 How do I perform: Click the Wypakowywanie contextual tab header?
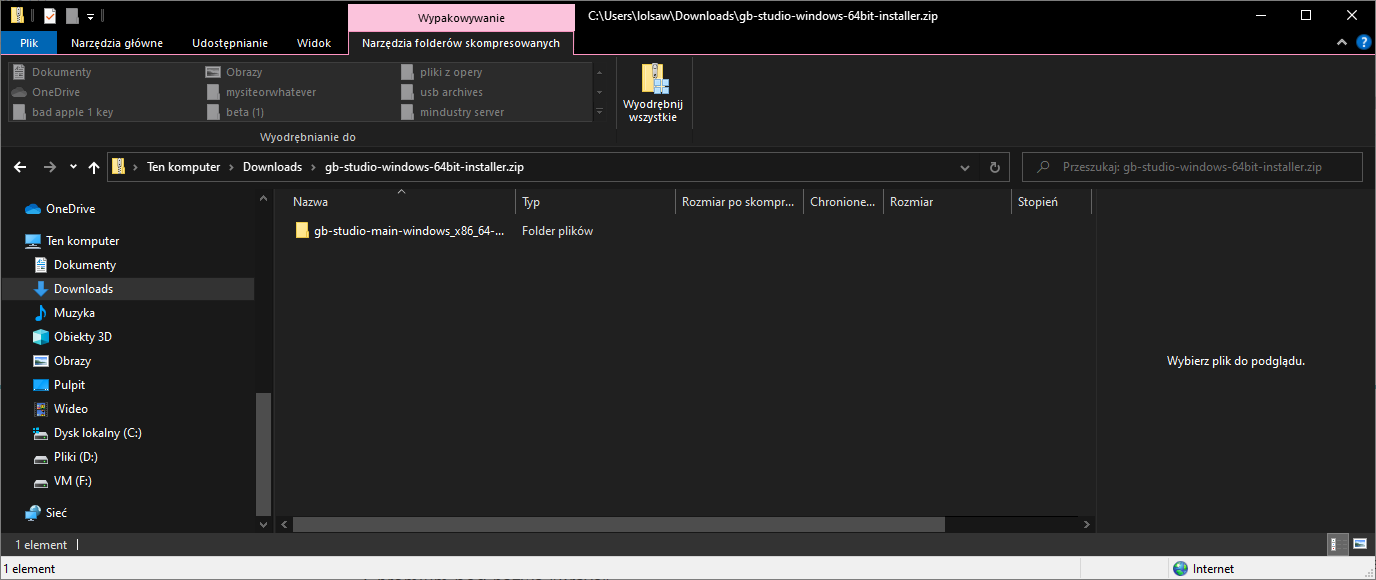(x=461, y=18)
